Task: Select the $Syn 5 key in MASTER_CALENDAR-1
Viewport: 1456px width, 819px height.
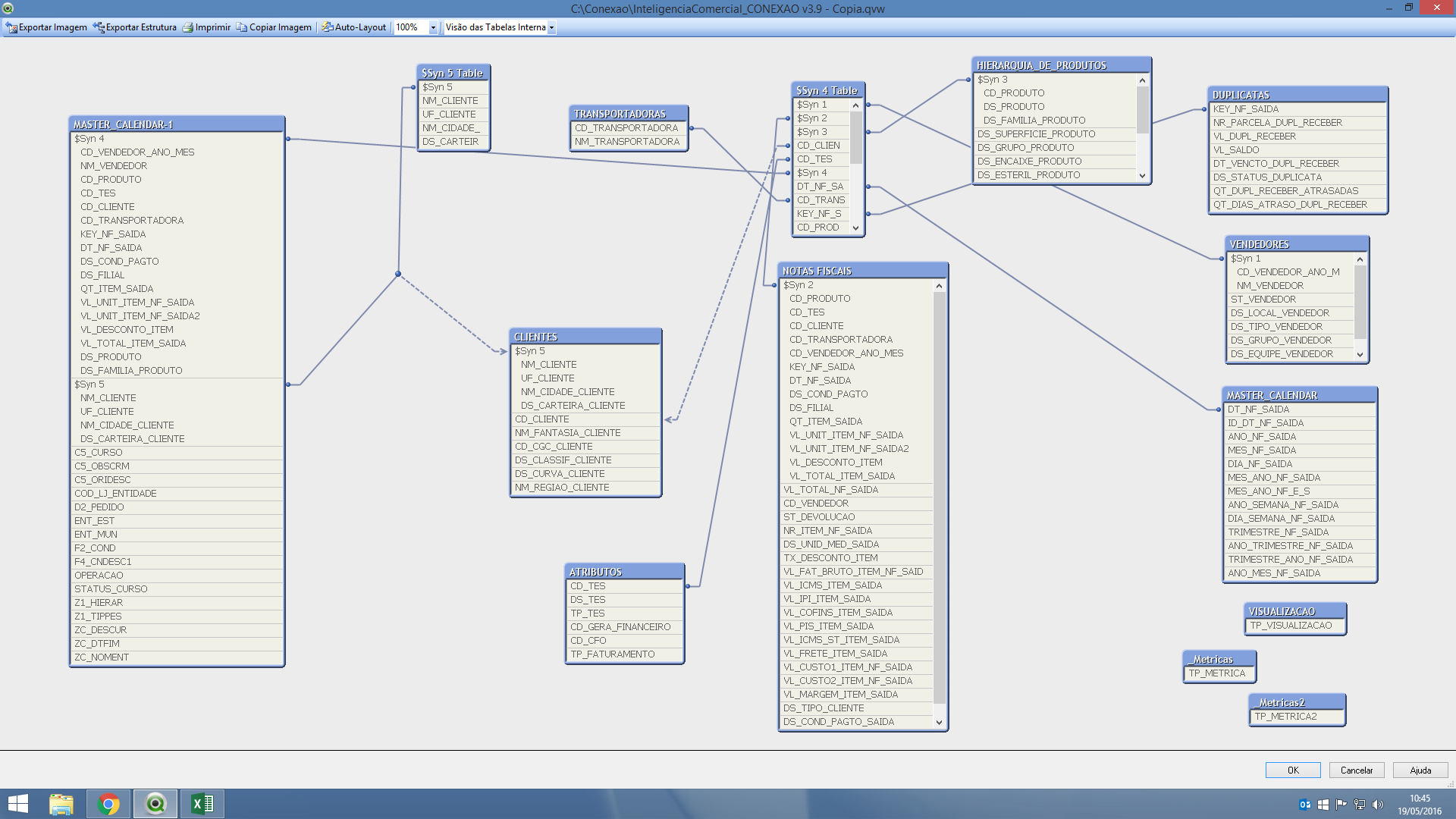Action: pyautogui.click(x=177, y=384)
